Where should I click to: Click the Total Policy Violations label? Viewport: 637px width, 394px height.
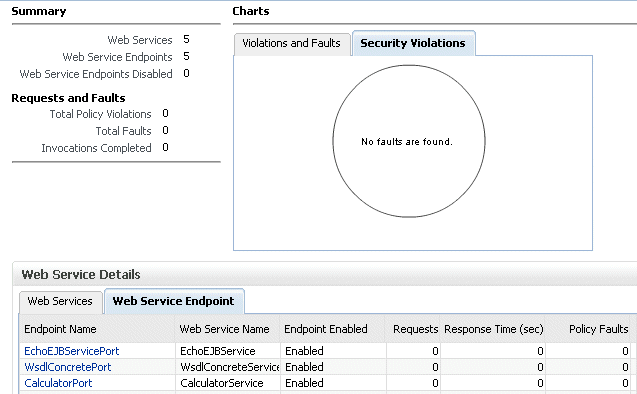[100, 114]
